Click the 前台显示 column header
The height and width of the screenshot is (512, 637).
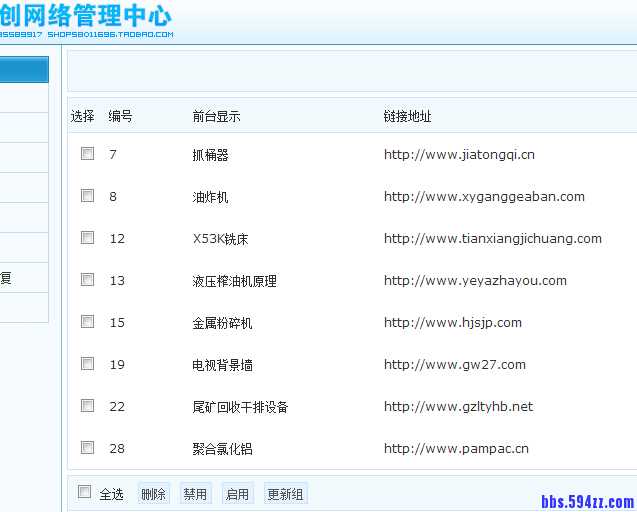(216, 117)
